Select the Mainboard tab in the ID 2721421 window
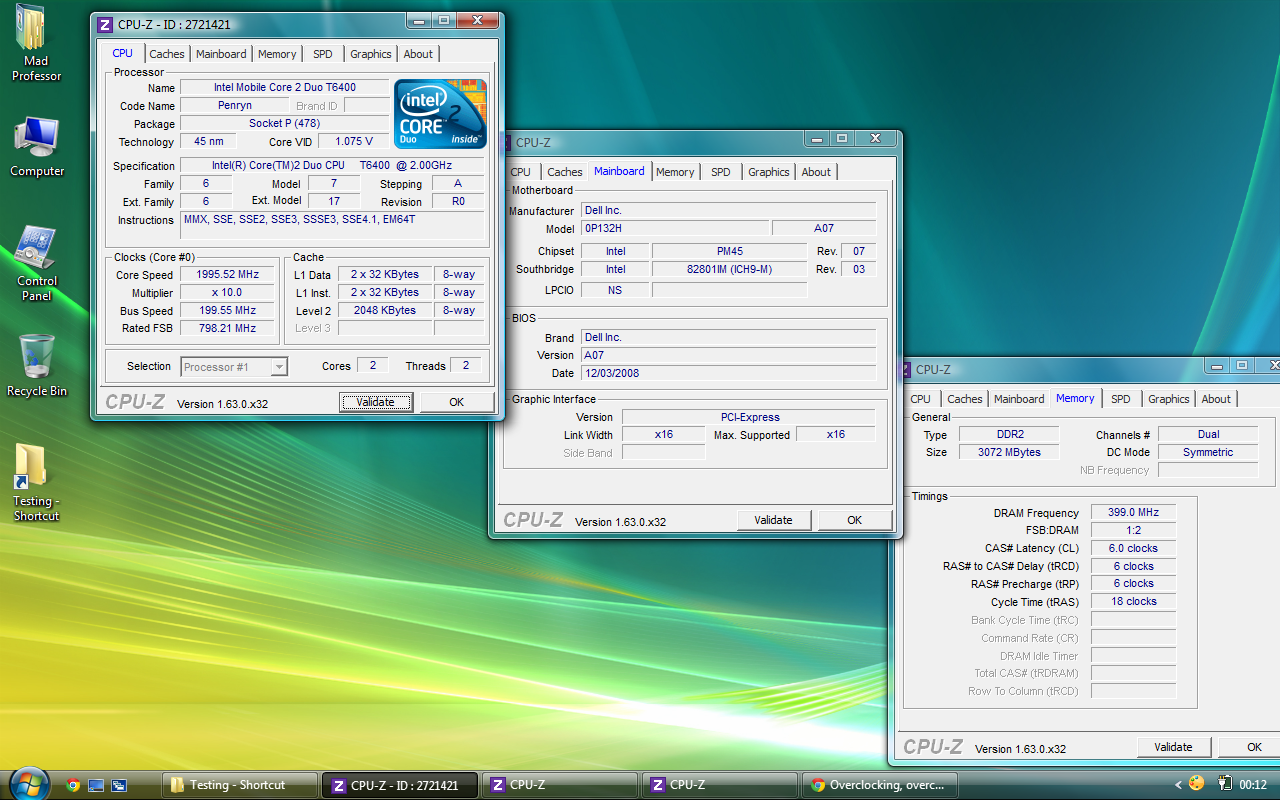 (x=221, y=54)
